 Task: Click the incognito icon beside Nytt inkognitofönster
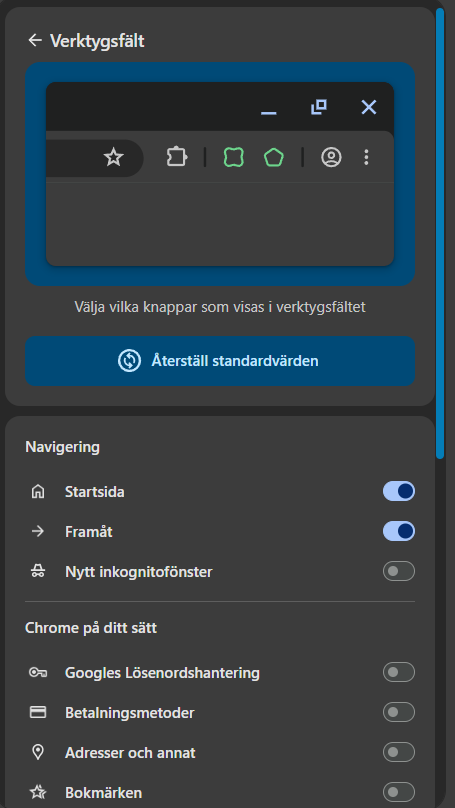pos(38,571)
